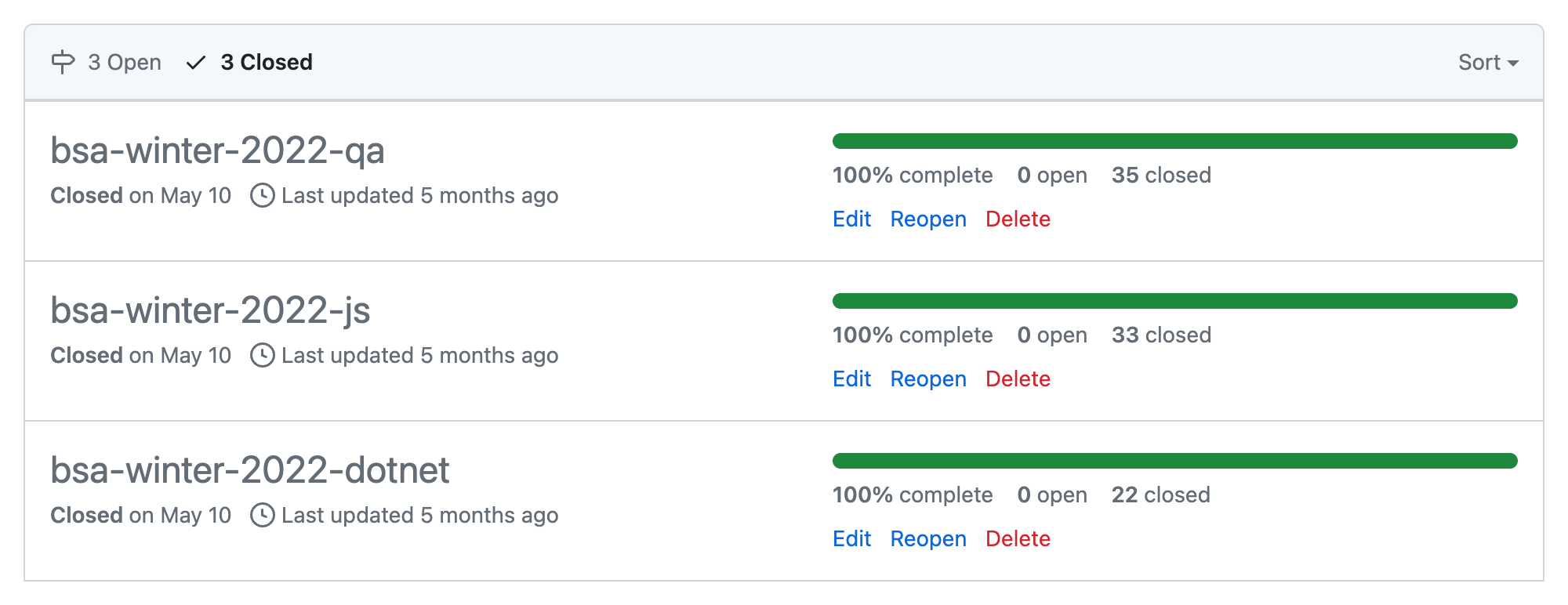Screen dimensions: 1568x605
Task: Switch to the 3 Open milestones tab
Action: point(124,62)
